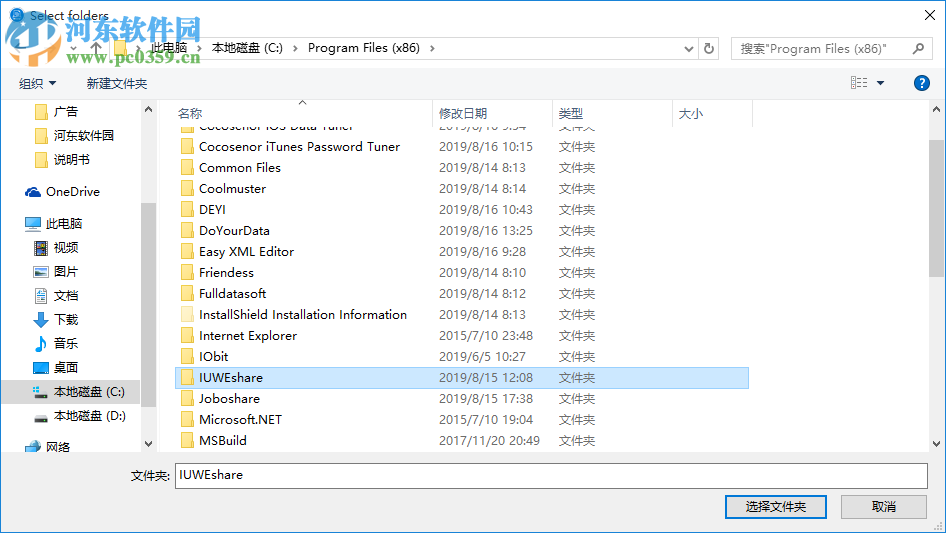The width and height of the screenshot is (946, 533).
Task: Expand chevron after 此电脑 in path
Action: pos(199,48)
